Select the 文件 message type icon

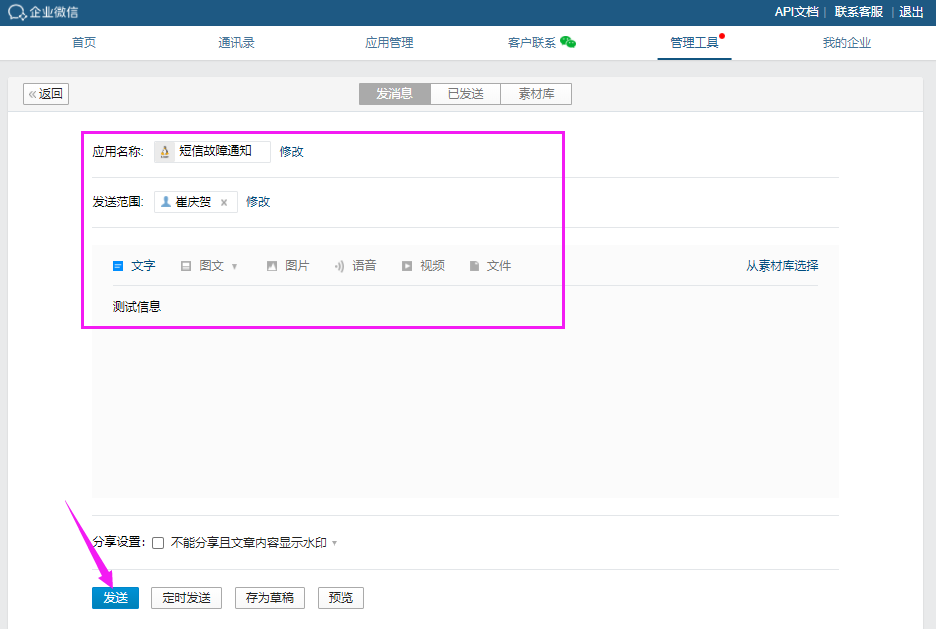click(x=474, y=266)
